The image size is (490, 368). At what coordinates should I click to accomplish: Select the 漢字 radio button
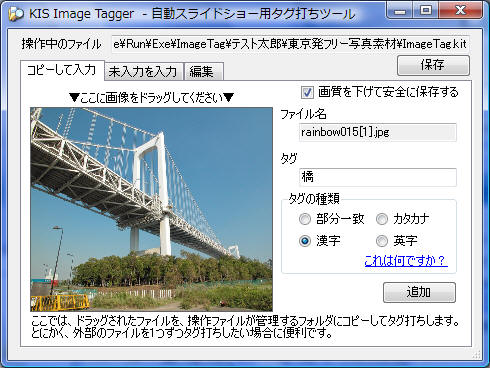305,241
